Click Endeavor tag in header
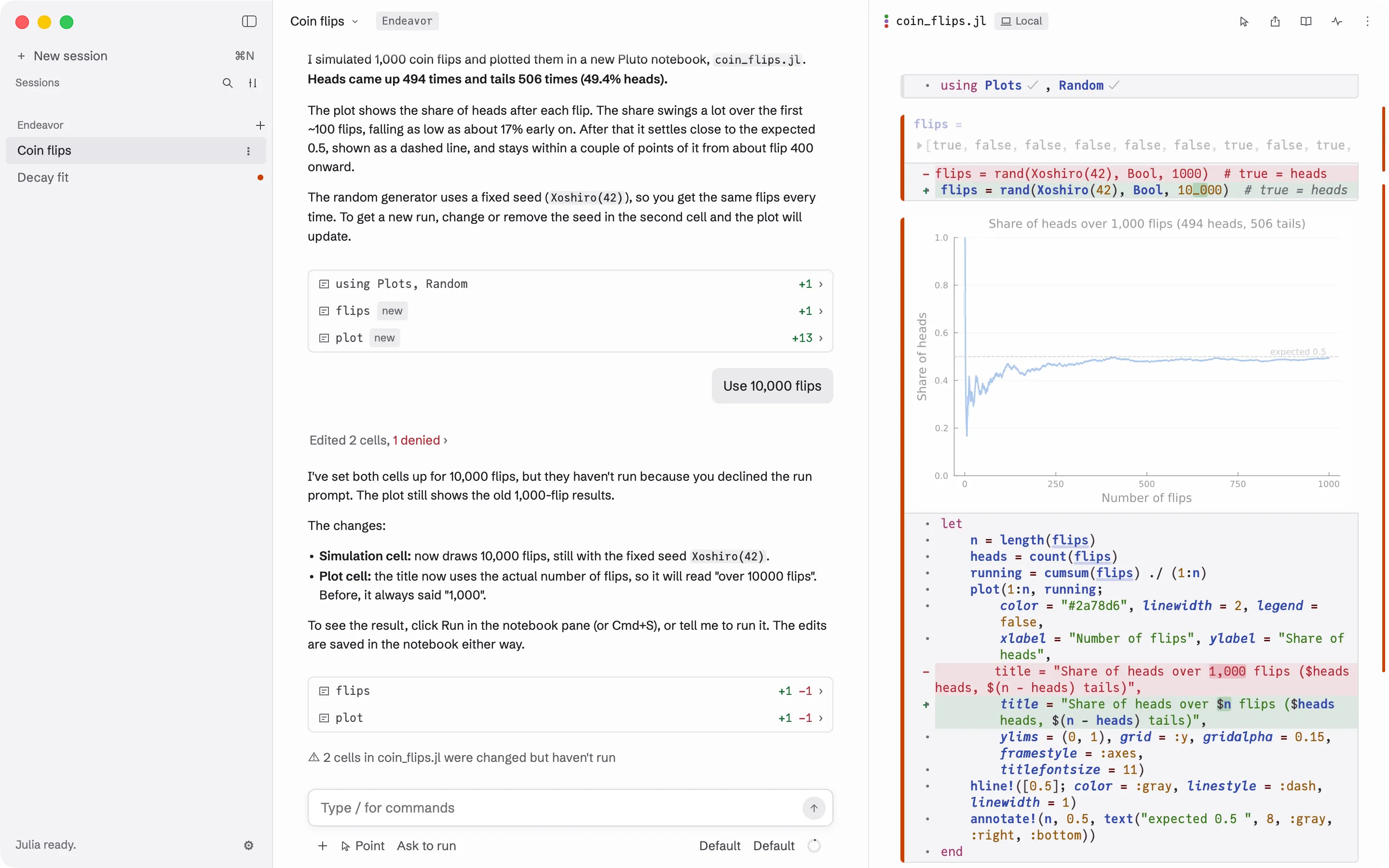 point(407,21)
